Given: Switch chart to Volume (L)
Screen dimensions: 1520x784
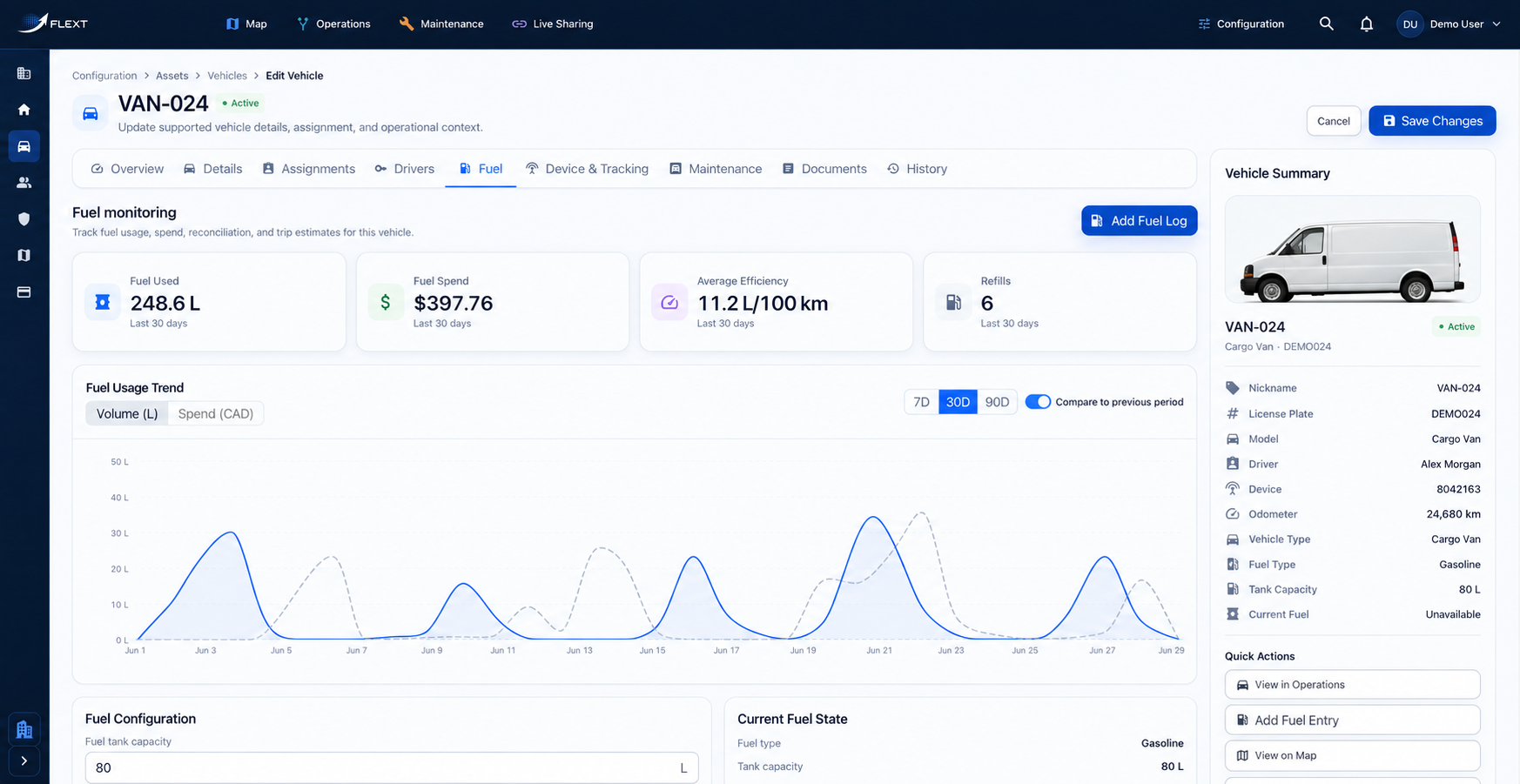Looking at the screenshot, I should [x=127, y=413].
